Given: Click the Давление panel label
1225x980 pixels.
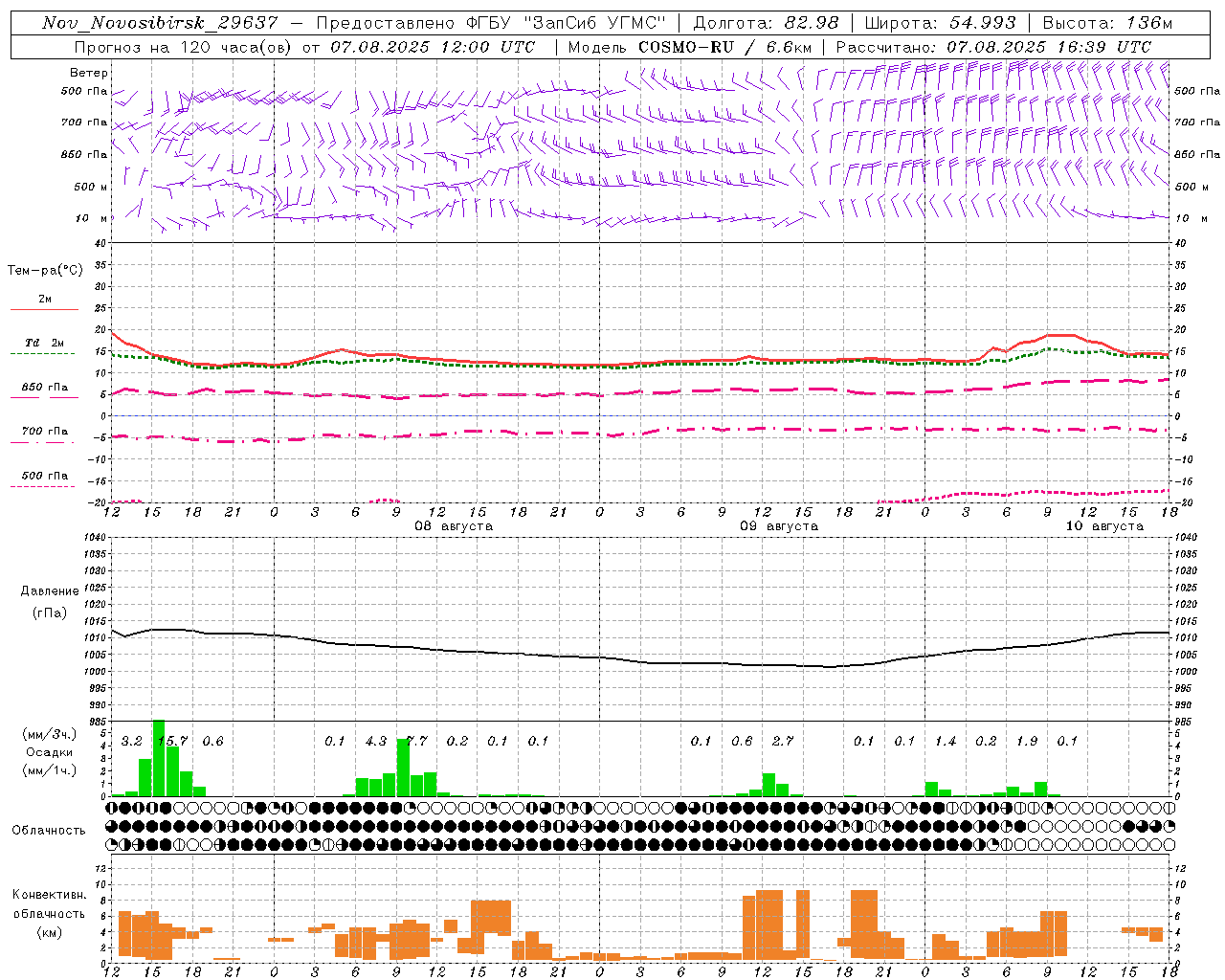Looking at the screenshot, I should tap(50, 591).
